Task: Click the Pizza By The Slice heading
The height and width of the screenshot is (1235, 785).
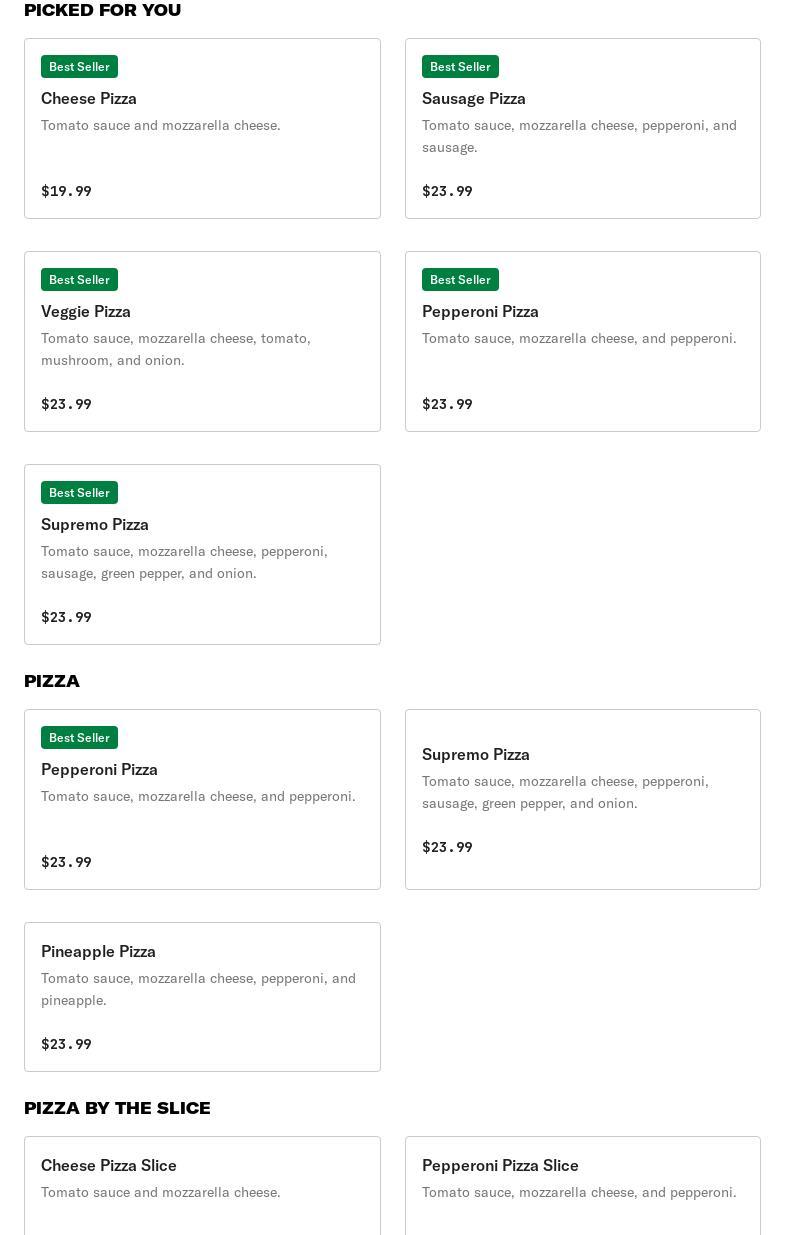Action: pos(117,1108)
